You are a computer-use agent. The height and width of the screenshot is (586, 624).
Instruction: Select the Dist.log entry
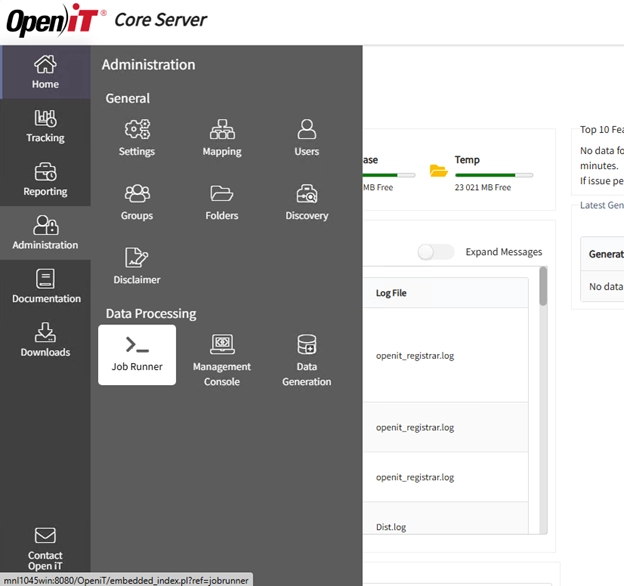[x=391, y=527]
